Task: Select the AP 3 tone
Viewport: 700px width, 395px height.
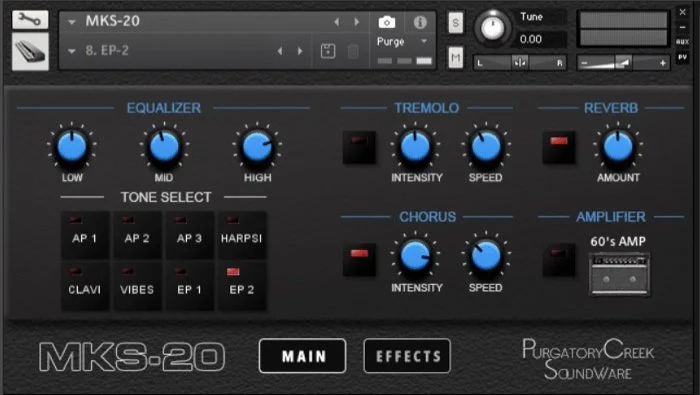Action: [189, 235]
